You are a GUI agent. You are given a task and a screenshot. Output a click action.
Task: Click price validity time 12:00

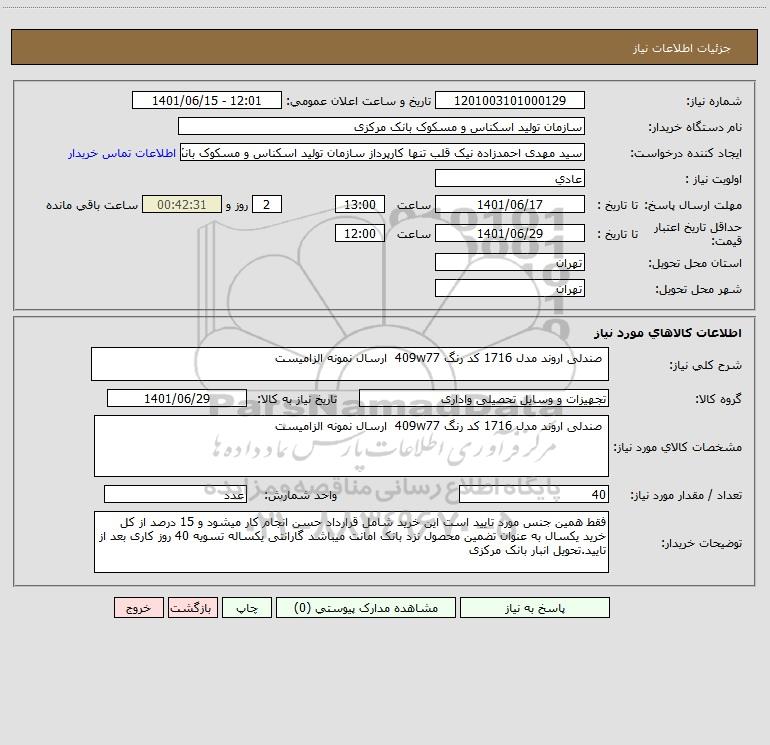tap(359, 233)
